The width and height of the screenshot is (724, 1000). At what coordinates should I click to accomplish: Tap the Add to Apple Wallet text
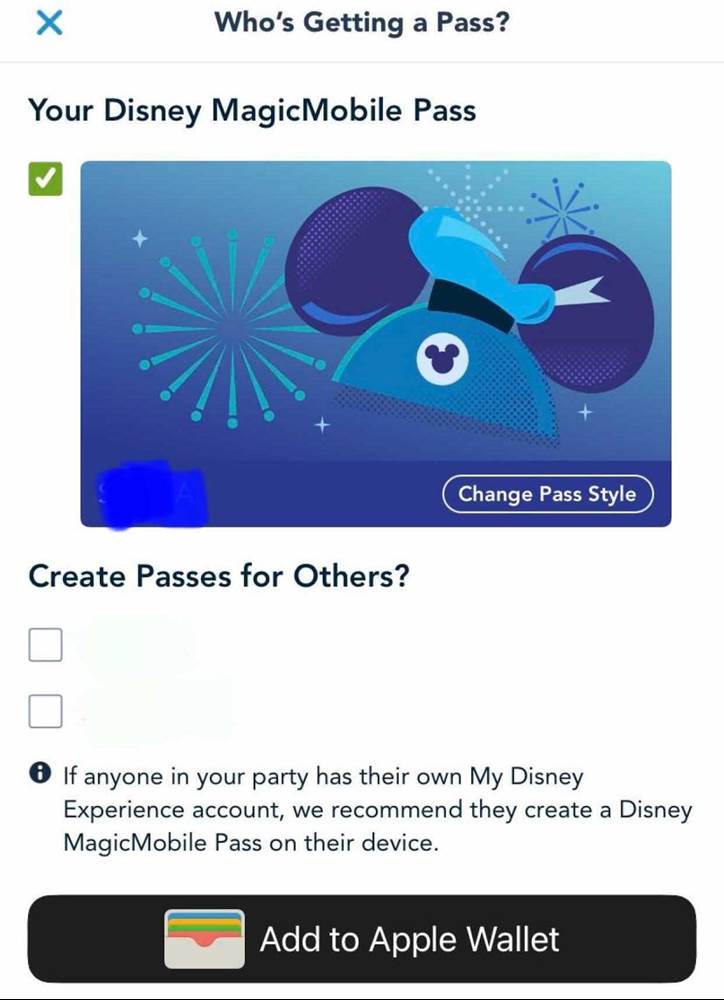point(410,939)
